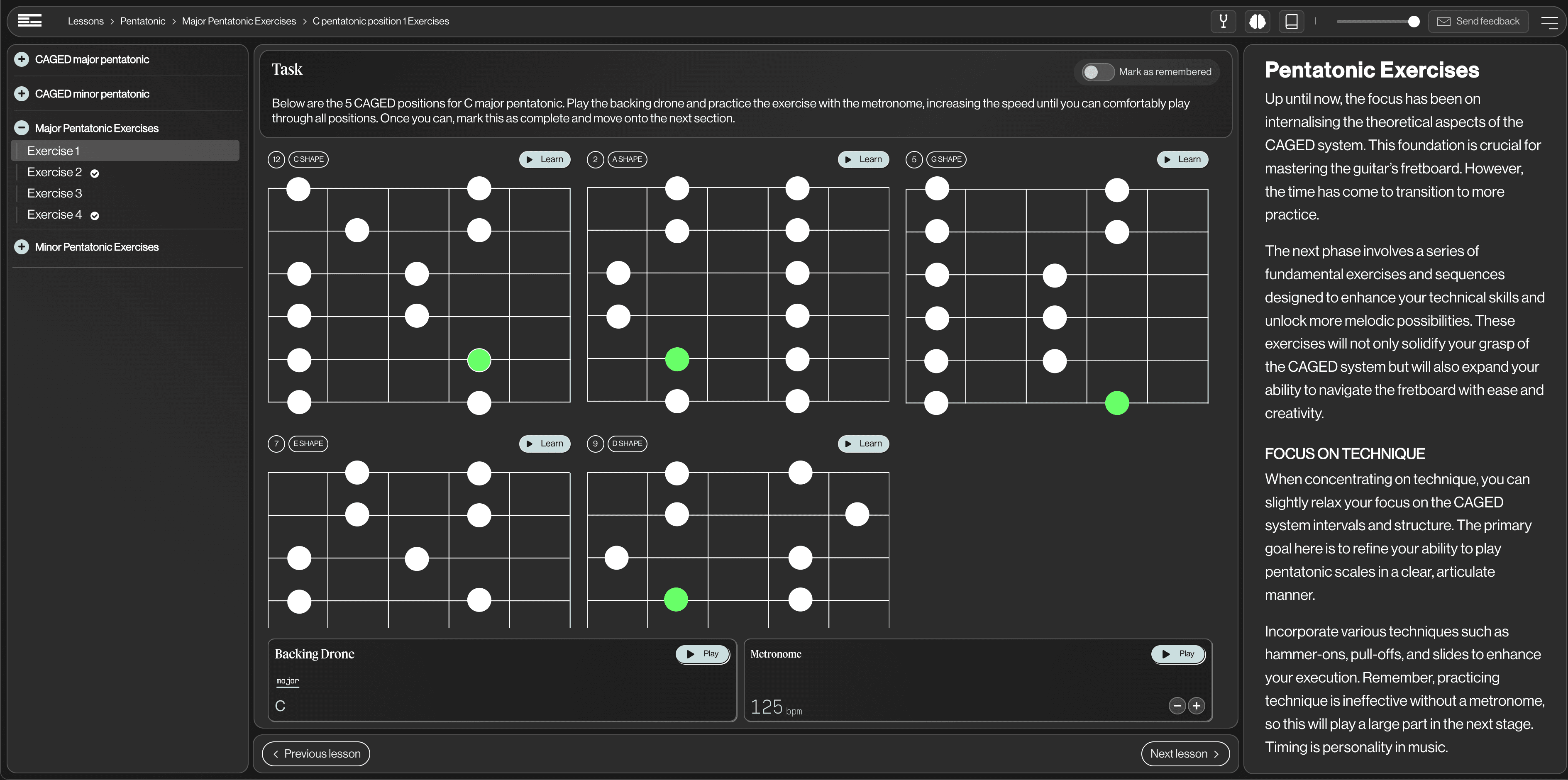
Task: Open the book icon in the header
Action: 1291,21
